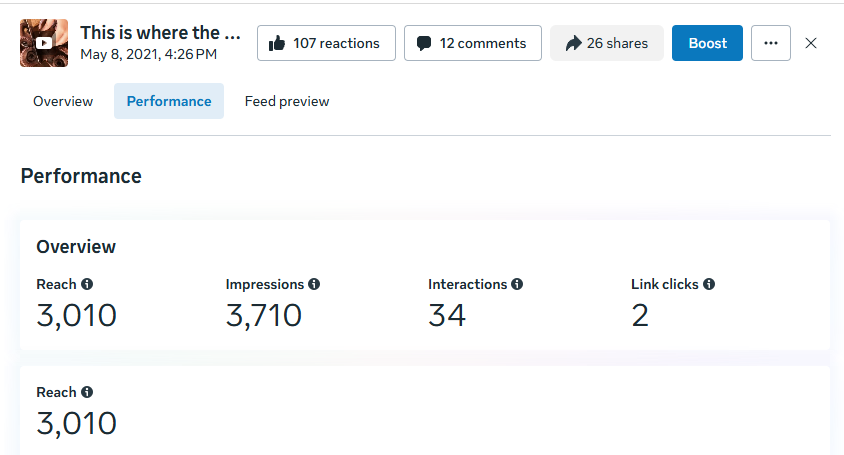Viewport: 844px width, 455px height.
Task: Close the post insights panel
Action: pyautogui.click(x=811, y=43)
